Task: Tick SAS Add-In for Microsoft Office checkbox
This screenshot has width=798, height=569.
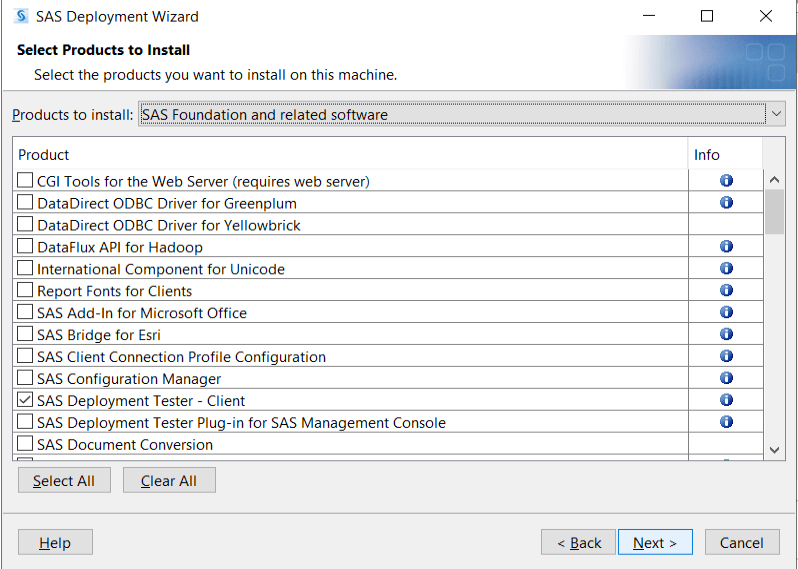Action: (x=25, y=311)
